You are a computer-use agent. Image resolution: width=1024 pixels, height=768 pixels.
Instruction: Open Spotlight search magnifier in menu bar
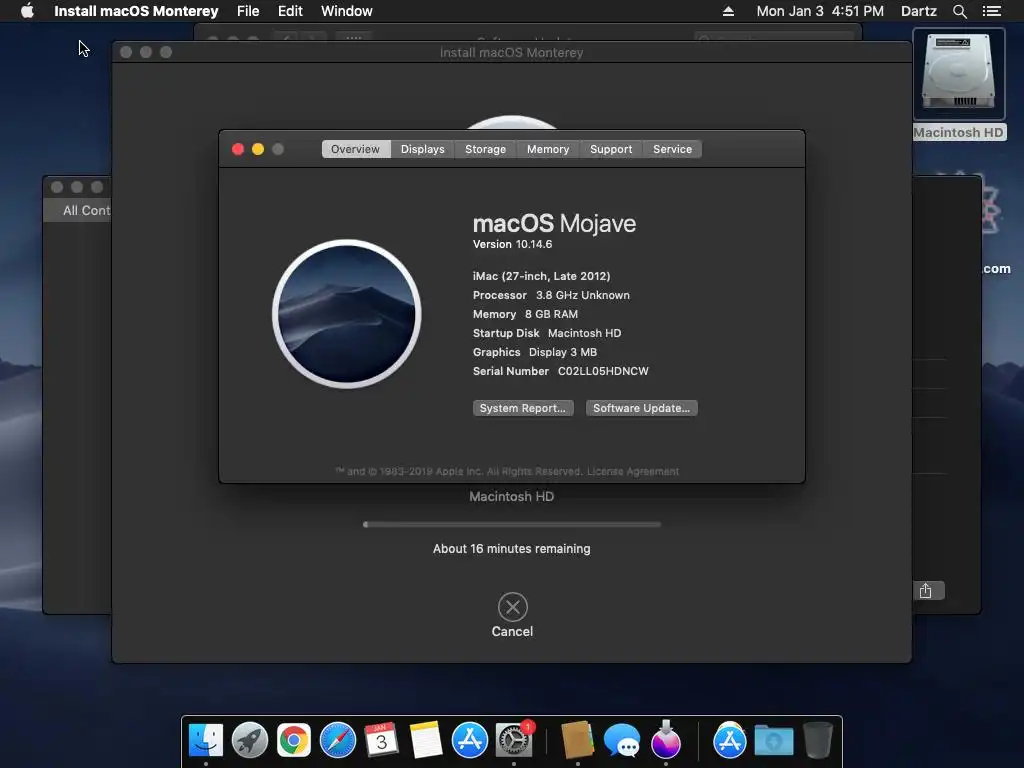point(959,11)
